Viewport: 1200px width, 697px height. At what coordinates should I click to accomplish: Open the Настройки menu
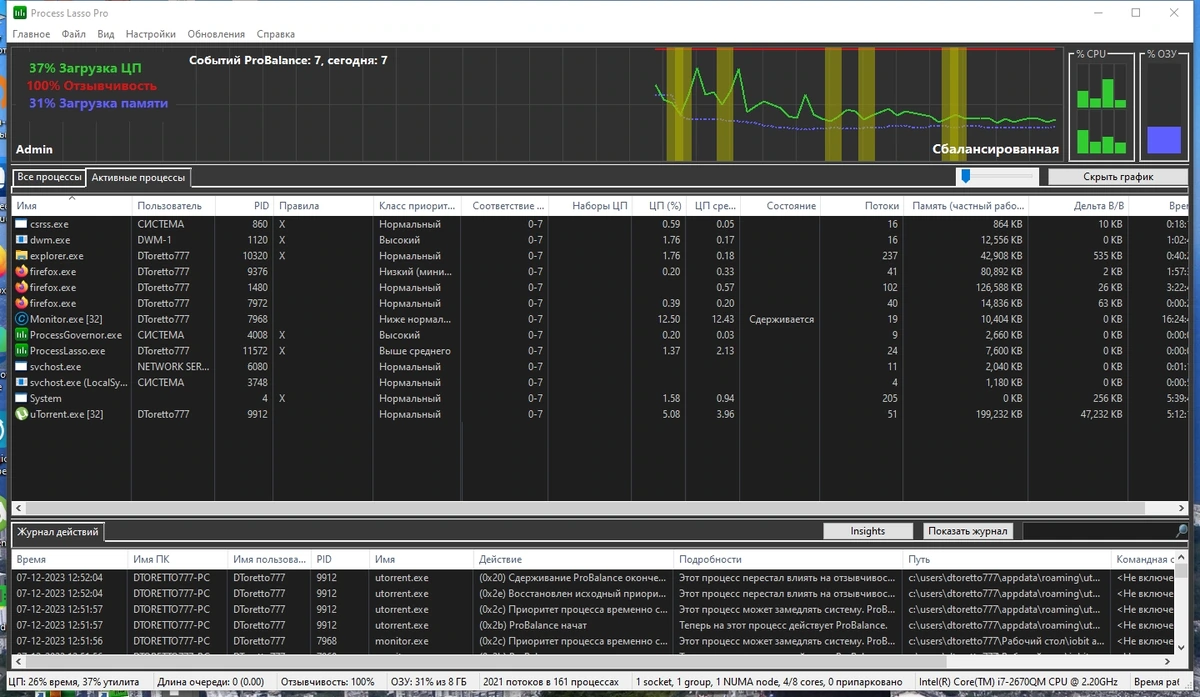point(151,34)
